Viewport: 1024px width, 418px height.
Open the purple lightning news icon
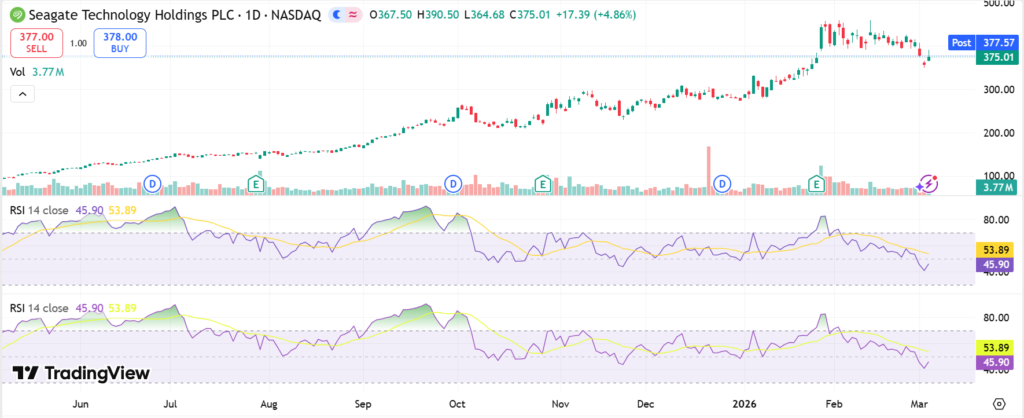(929, 183)
